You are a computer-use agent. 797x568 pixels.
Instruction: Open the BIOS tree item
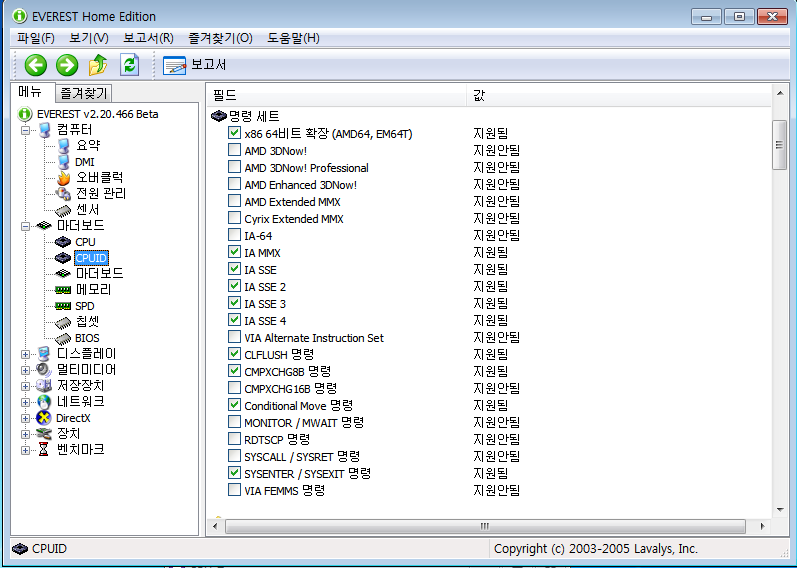(x=77, y=338)
